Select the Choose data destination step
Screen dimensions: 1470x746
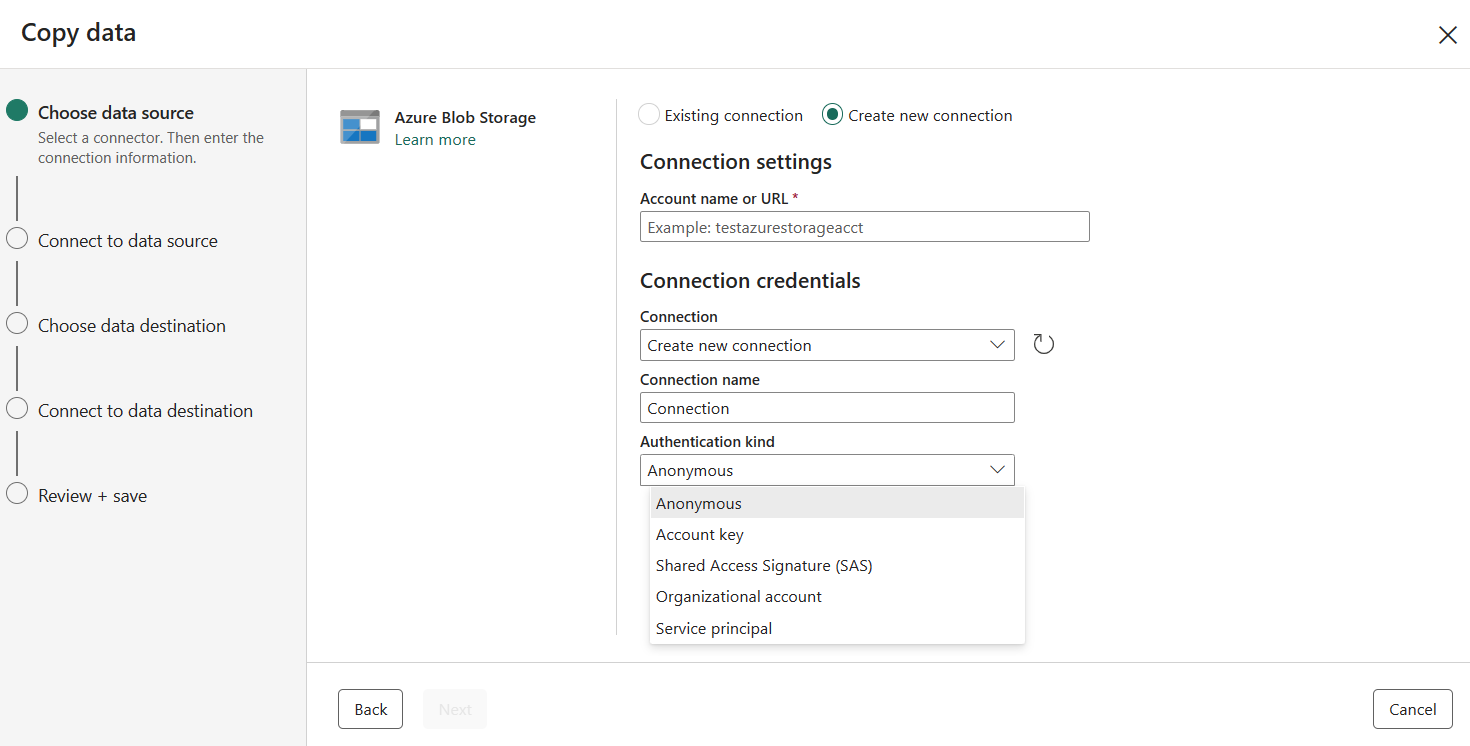coord(130,325)
